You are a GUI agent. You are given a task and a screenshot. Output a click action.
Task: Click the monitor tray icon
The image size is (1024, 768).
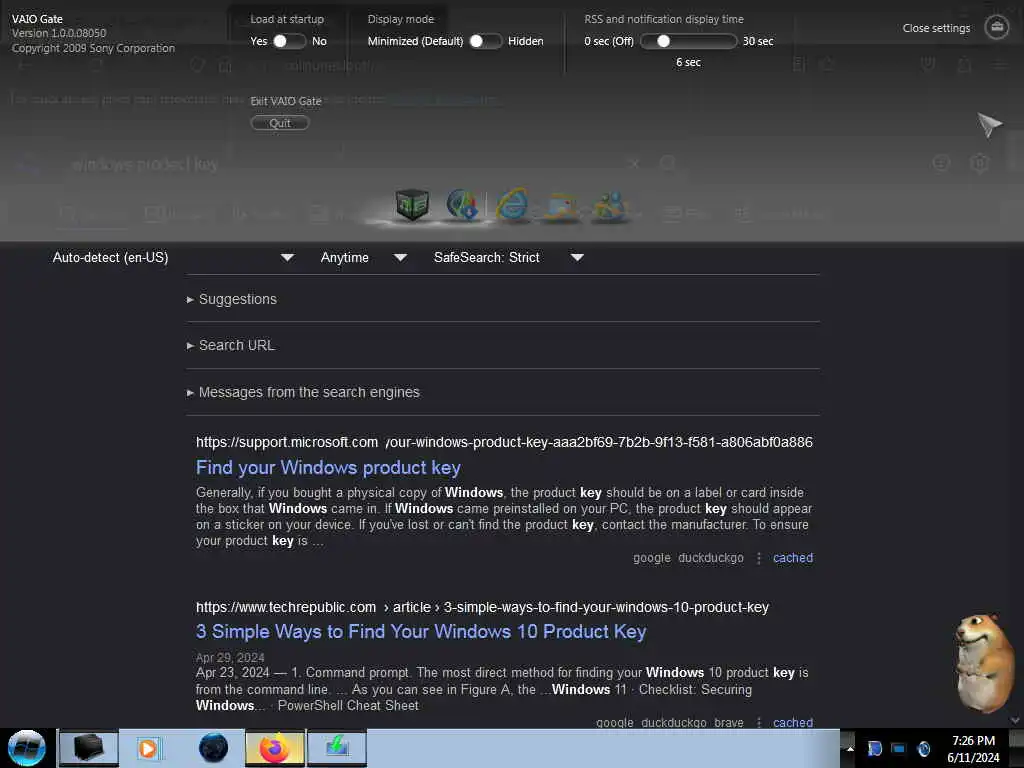tap(899, 749)
